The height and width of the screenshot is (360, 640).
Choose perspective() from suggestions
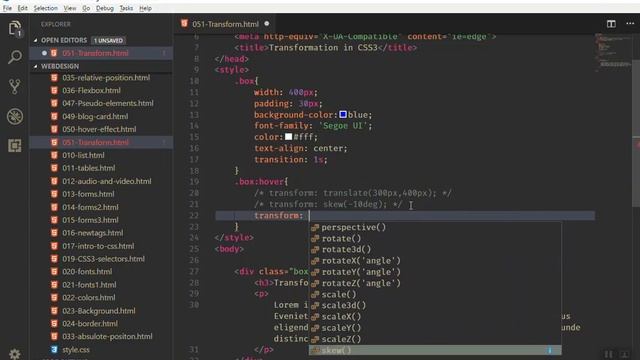[x=435, y=227]
